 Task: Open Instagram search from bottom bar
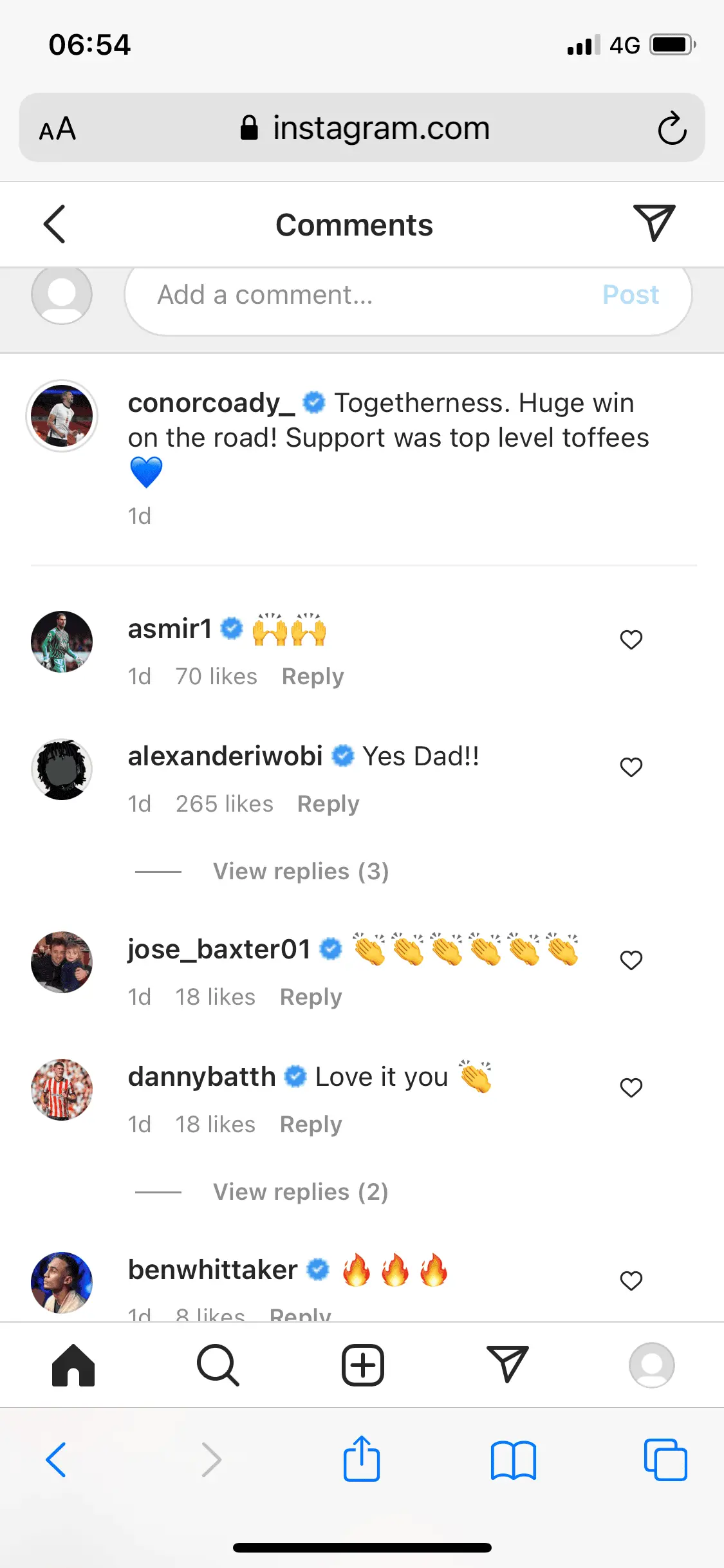[218, 1365]
